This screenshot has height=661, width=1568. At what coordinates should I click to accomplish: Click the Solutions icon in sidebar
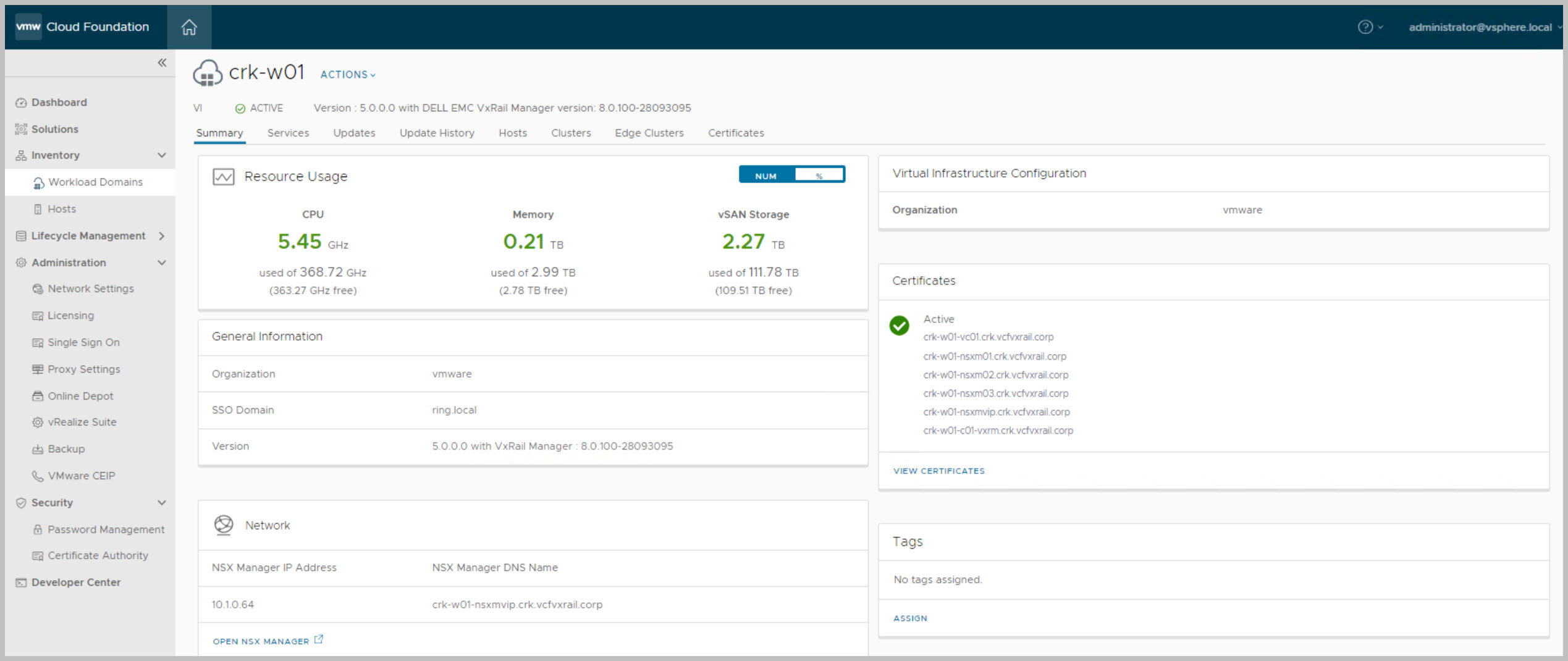pos(21,129)
